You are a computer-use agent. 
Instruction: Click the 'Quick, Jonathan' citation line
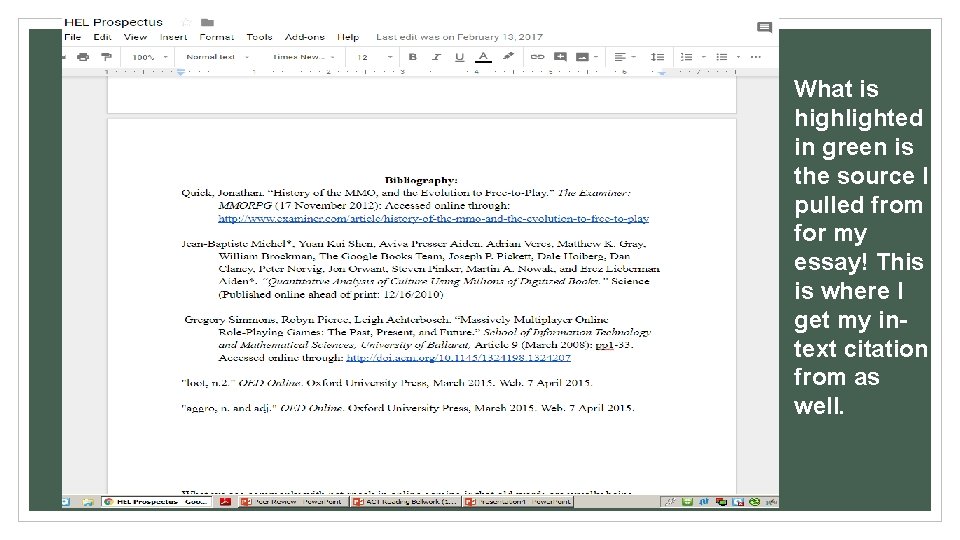pos(406,193)
